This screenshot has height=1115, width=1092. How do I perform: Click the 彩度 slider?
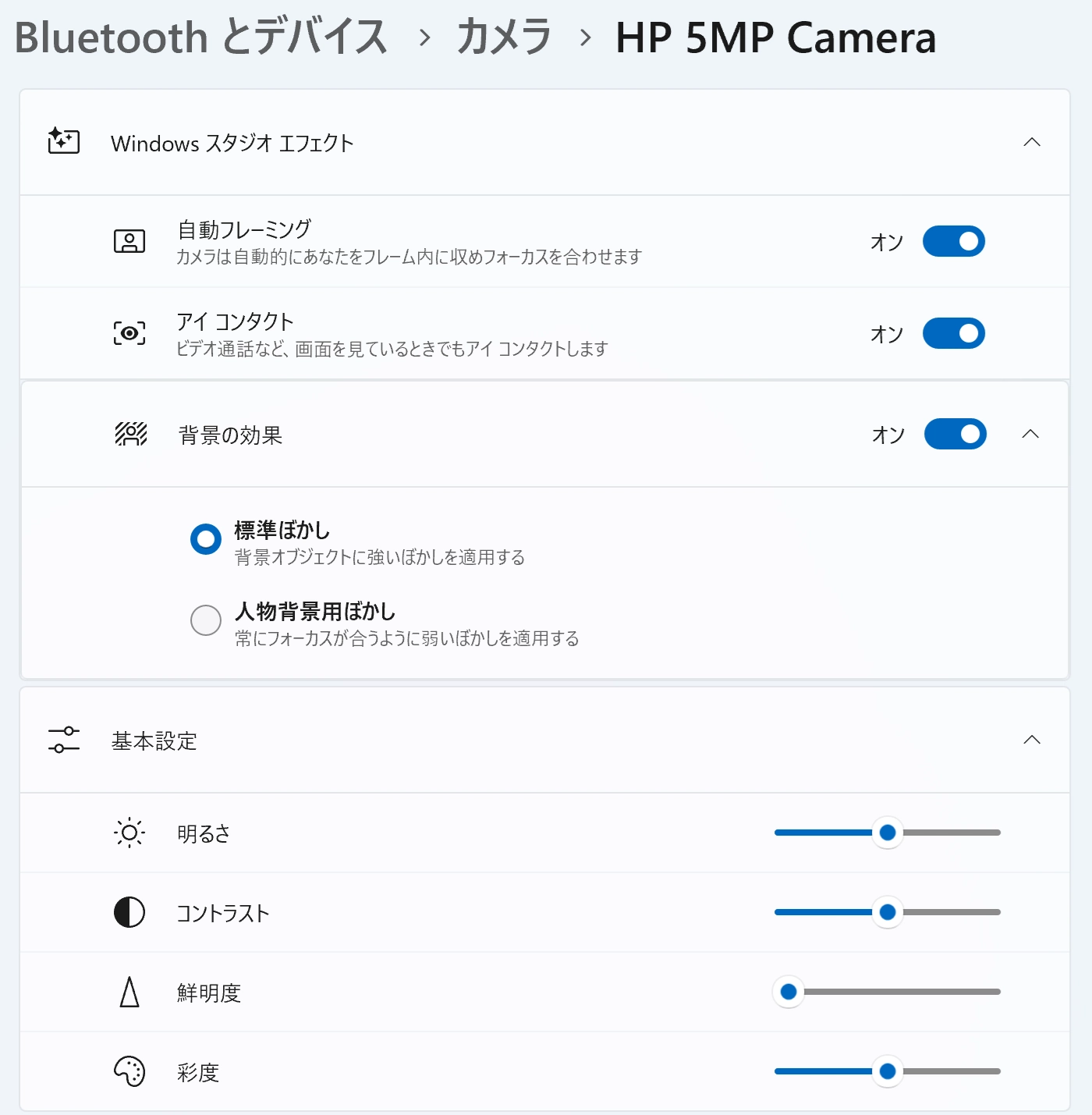coord(888,1071)
